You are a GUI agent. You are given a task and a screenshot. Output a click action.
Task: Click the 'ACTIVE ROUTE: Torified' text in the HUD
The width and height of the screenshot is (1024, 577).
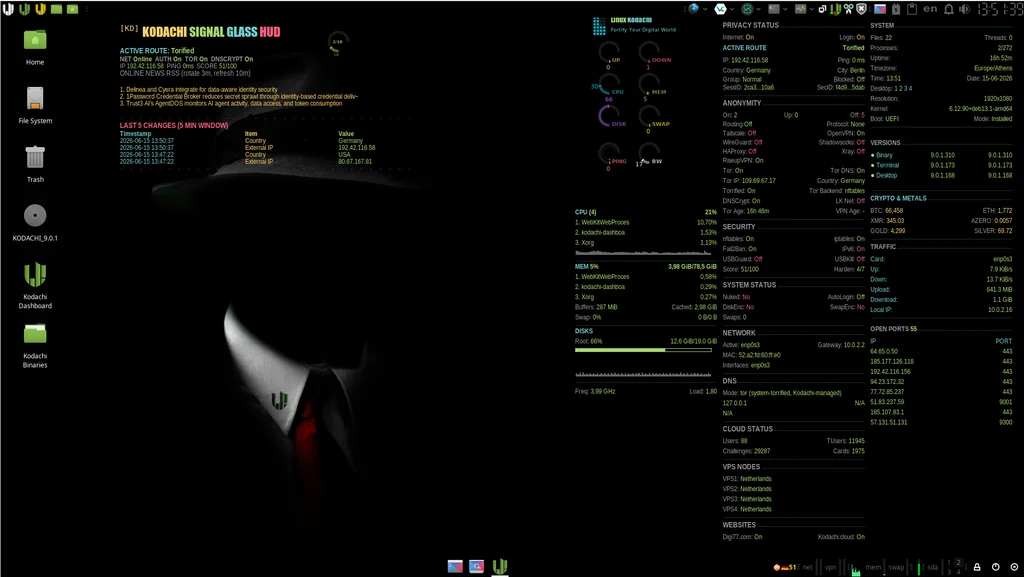tap(157, 50)
